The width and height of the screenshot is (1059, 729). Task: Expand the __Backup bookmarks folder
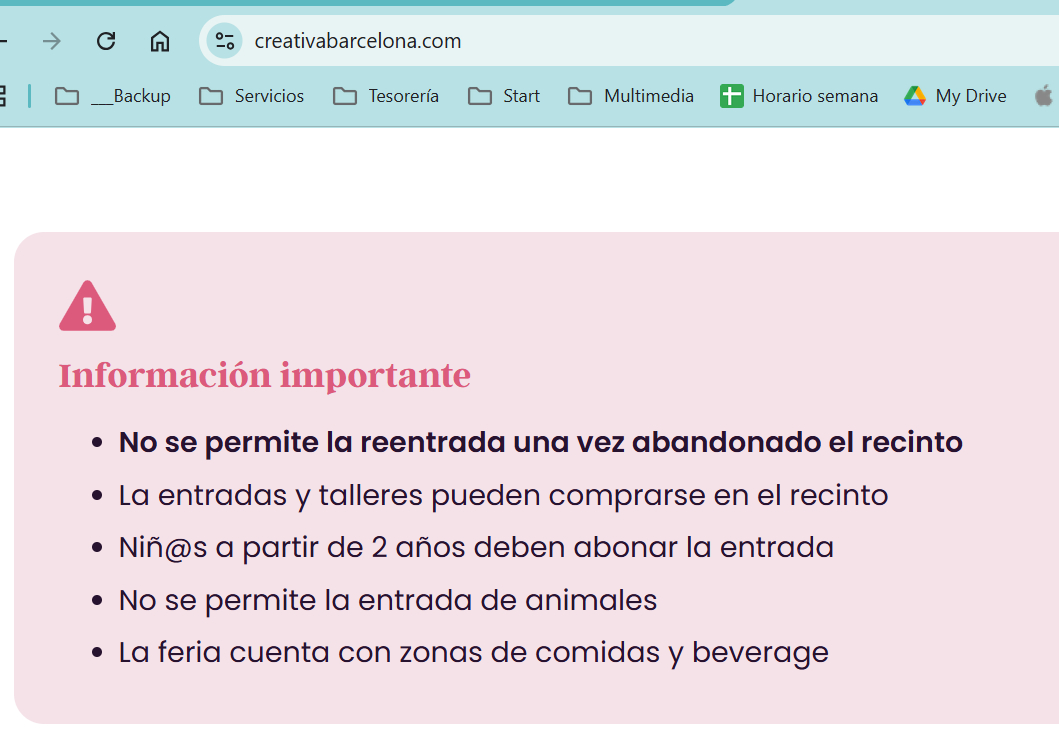(x=113, y=96)
